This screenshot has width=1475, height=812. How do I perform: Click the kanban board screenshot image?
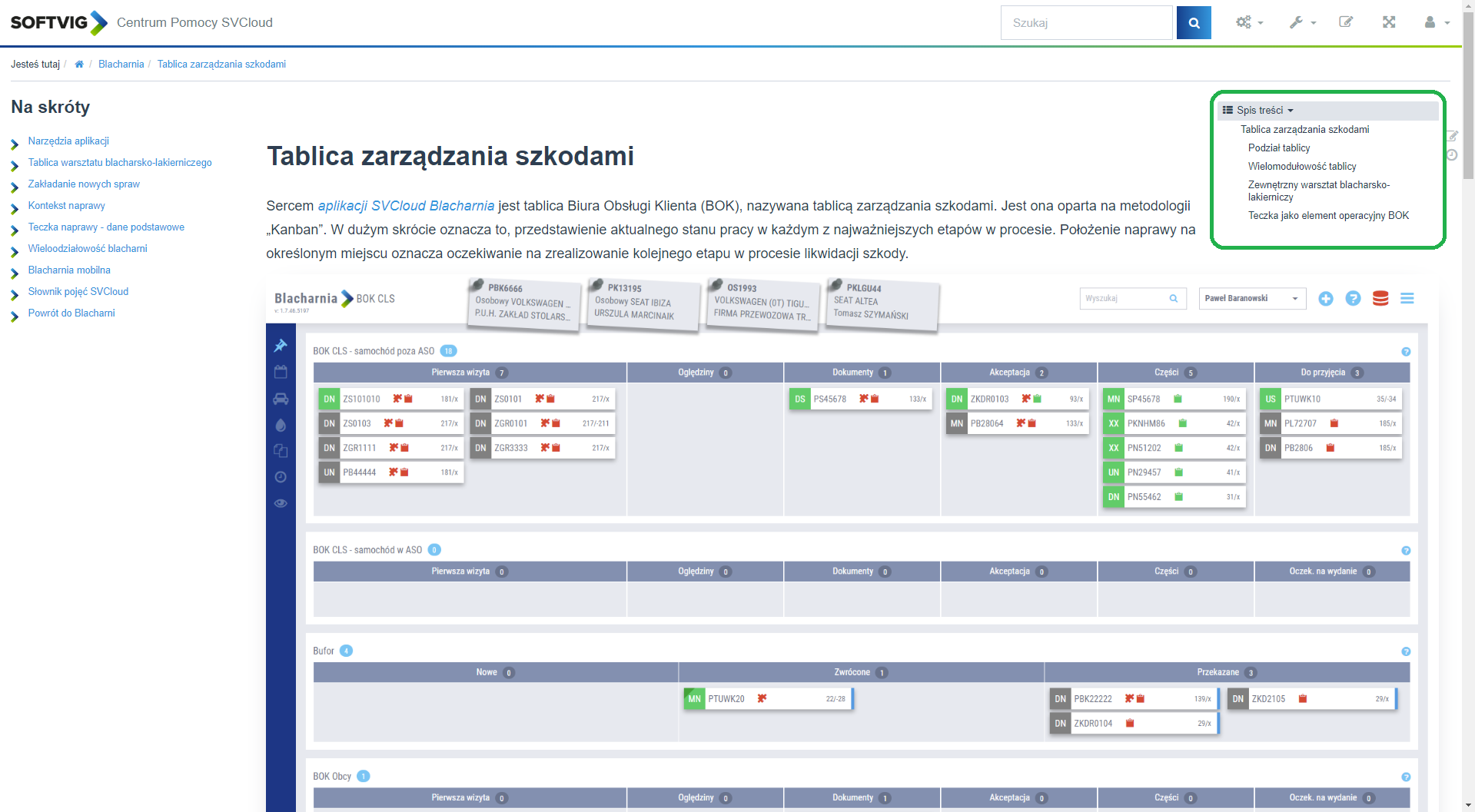pos(845,538)
